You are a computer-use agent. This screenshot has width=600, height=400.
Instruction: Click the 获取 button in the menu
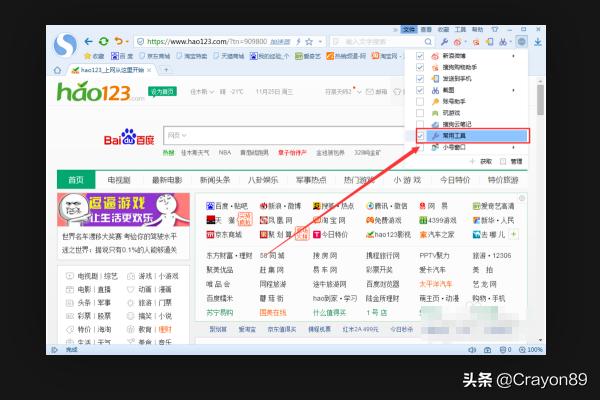pyautogui.click(x=485, y=160)
